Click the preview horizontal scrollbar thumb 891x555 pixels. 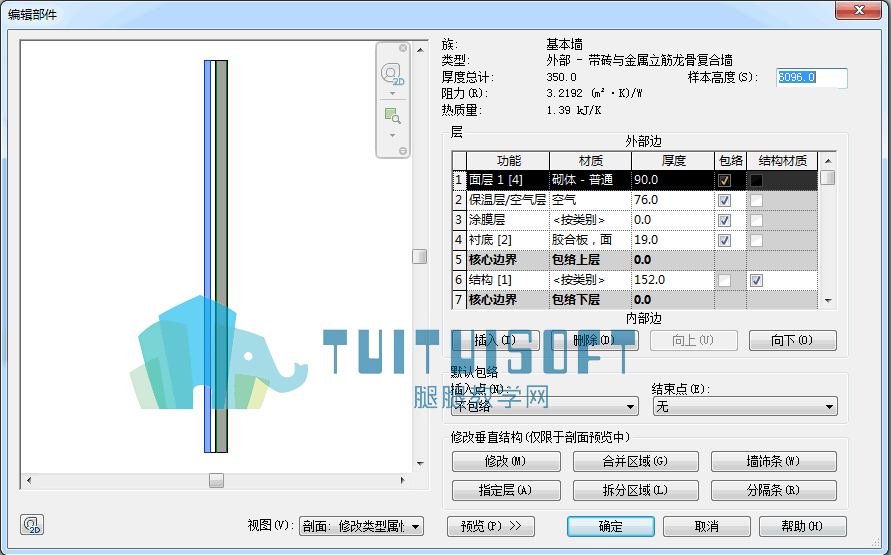click(216, 481)
